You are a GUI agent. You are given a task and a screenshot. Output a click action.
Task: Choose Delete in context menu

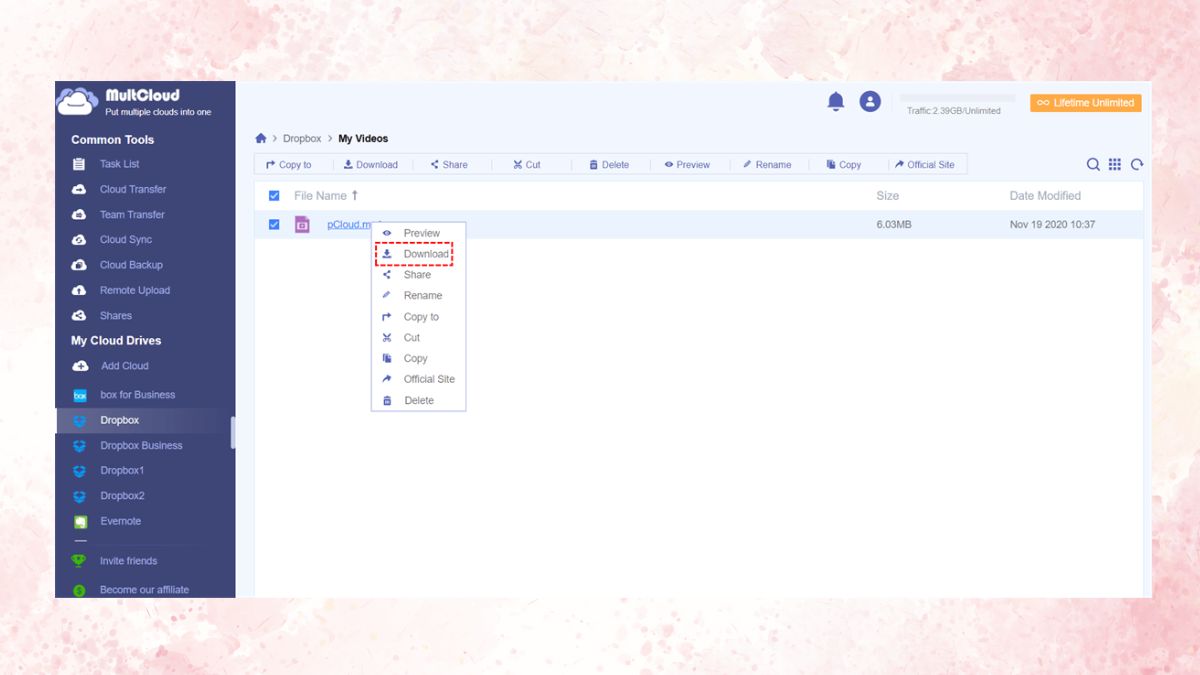[418, 400]
